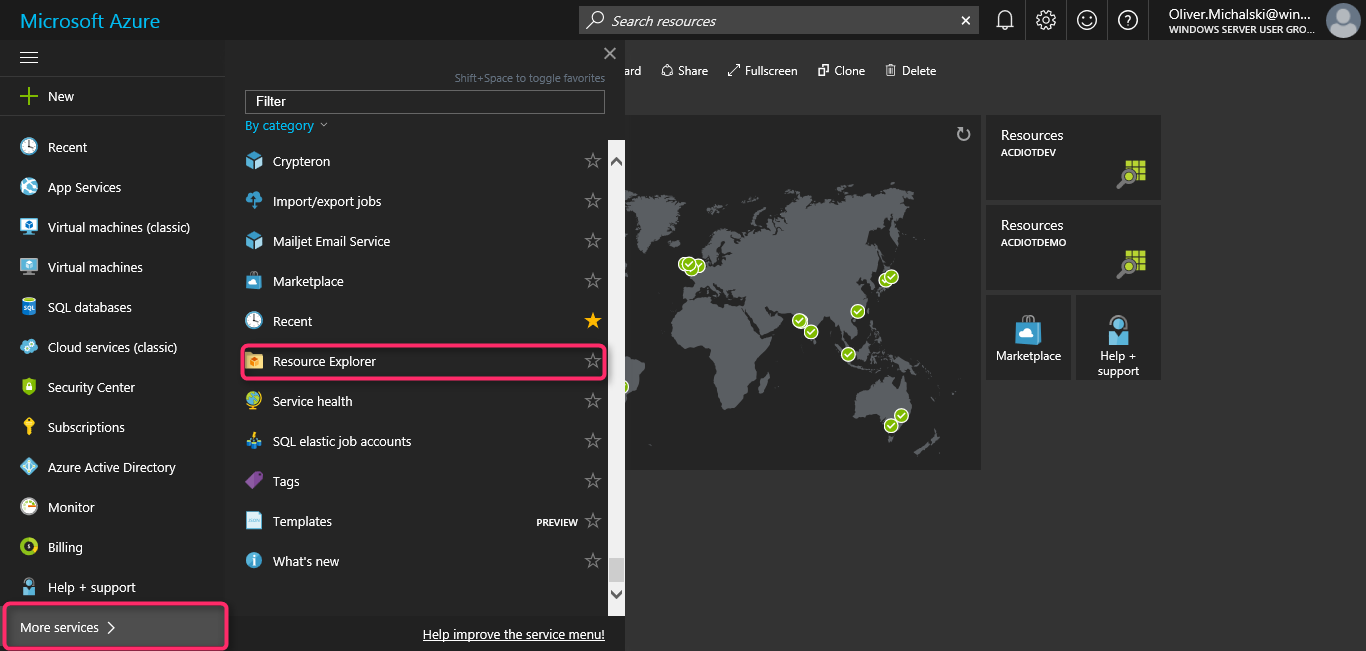Image resolution: width=1366 pixels, height=651 pixels.
Task: Open portal settings gear icon
Action: tap(1046, 20)
